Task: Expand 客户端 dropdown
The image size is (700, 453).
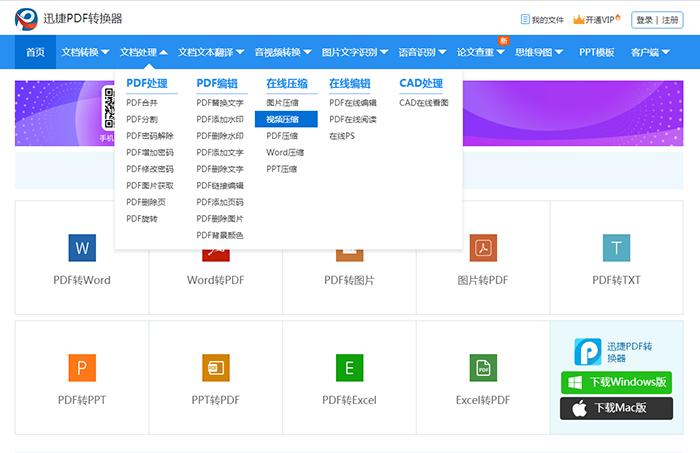Action: click(650, 52)
